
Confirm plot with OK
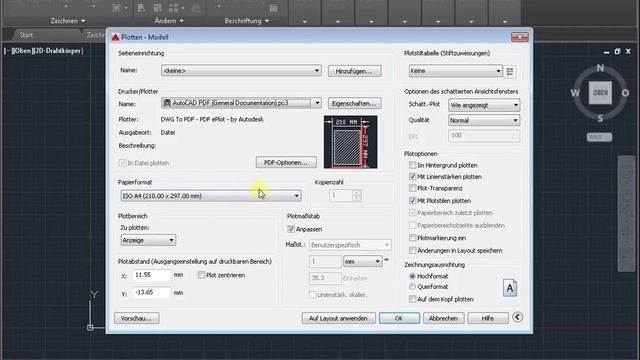coord(399,318)
